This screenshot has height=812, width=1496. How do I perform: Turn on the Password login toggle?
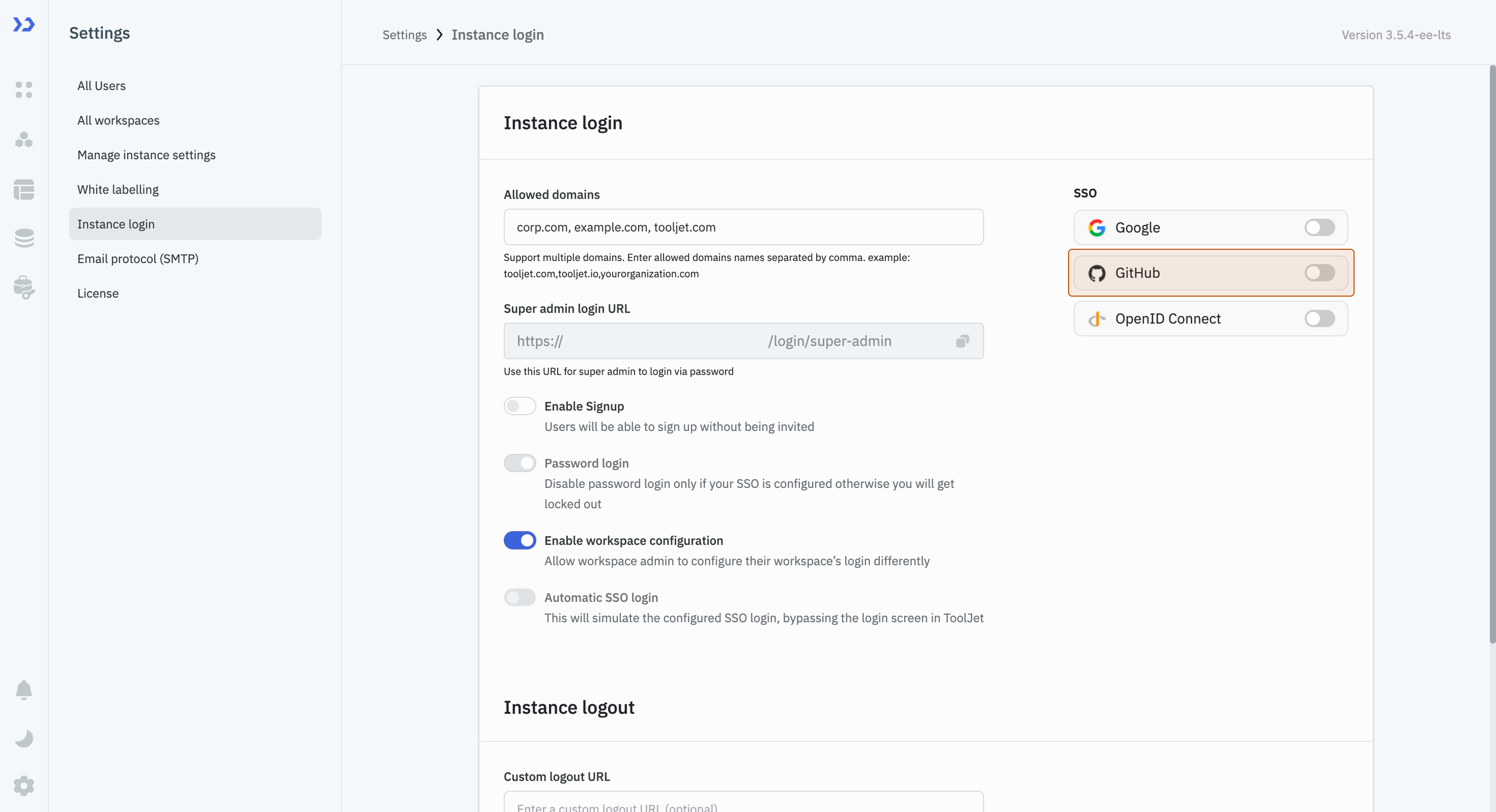(520, 463)
